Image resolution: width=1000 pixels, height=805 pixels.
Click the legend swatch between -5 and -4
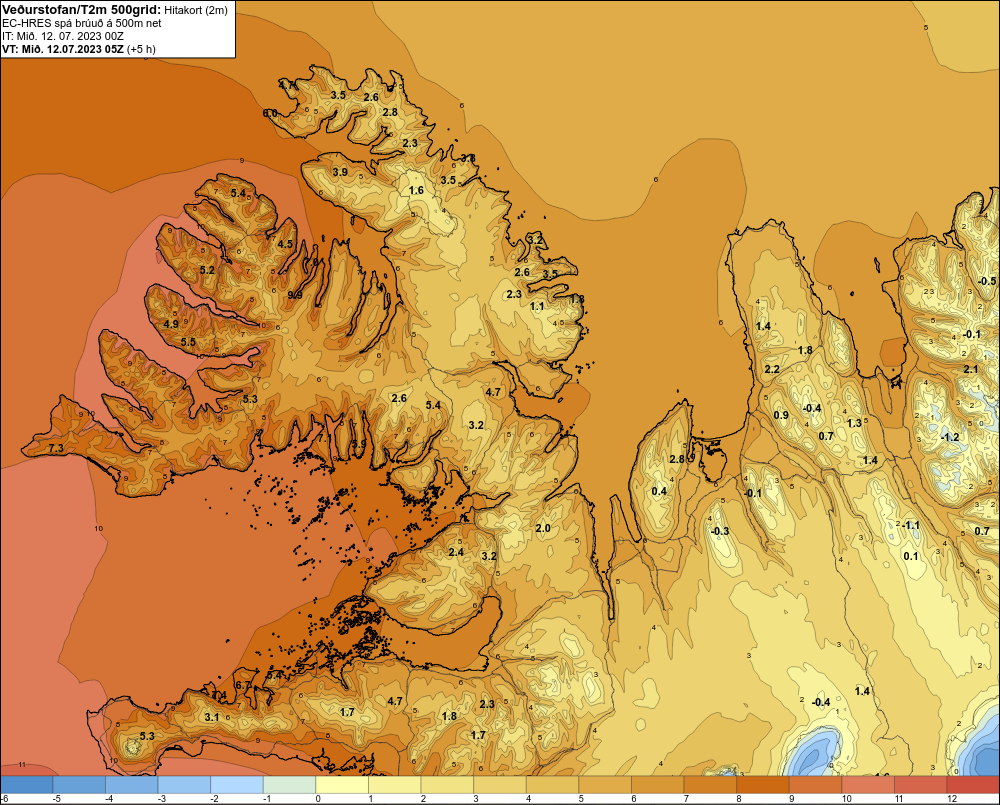pos(79,785)
